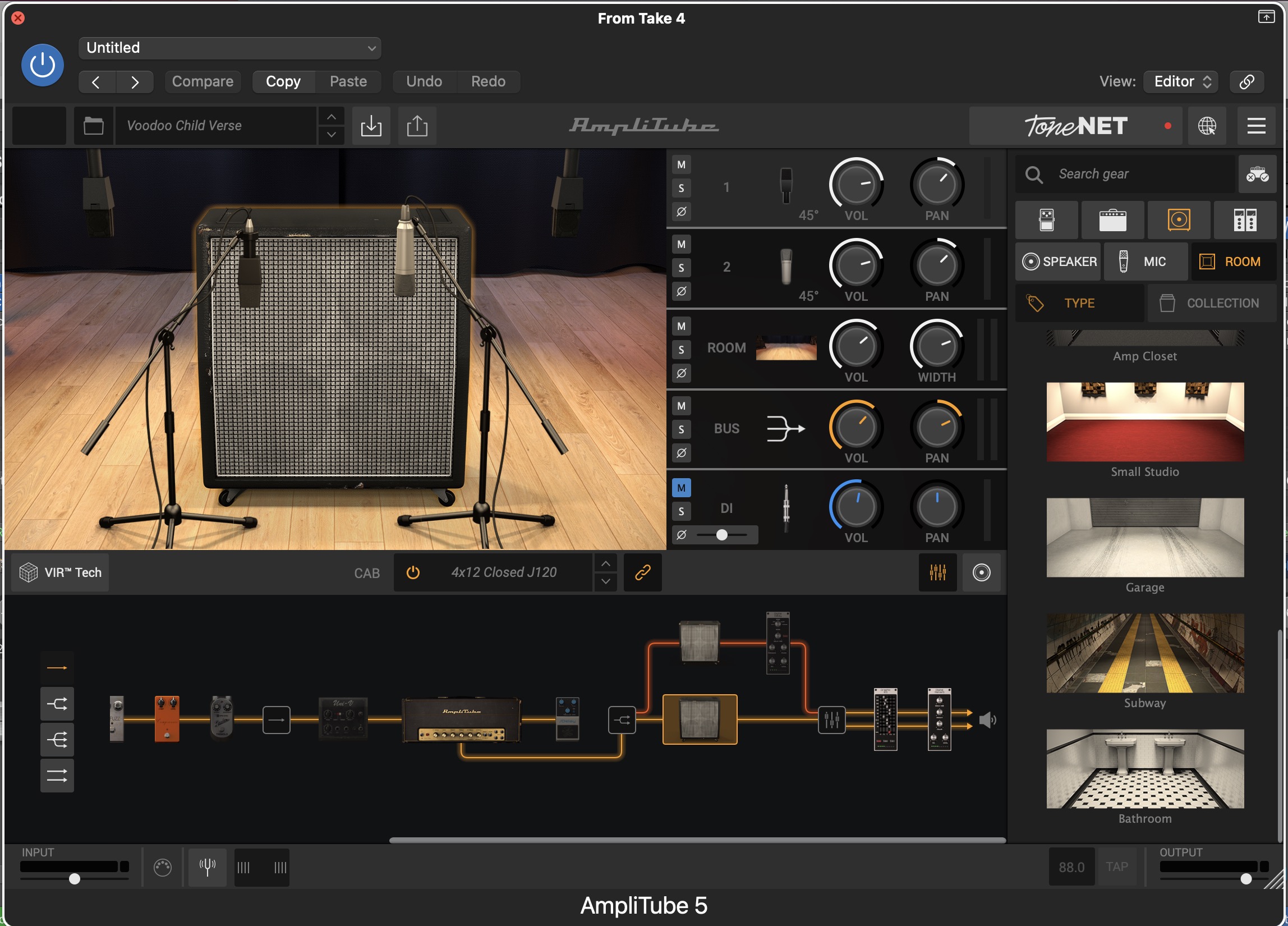Screen dimensions: 1288x926
Task: Select previous cabinet before 4x12 Closed J120
Action: pyautogui.click(x=606, y=563)
